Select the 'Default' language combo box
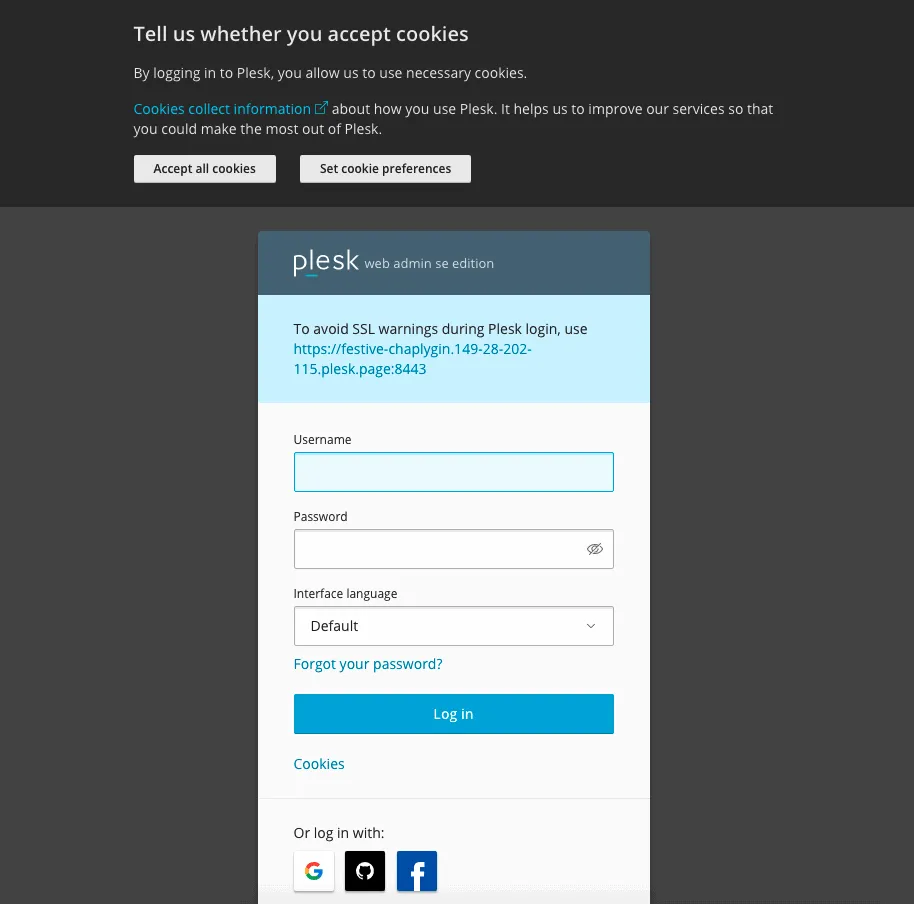Viewport: 914px width, 904px height. point(453,625)
